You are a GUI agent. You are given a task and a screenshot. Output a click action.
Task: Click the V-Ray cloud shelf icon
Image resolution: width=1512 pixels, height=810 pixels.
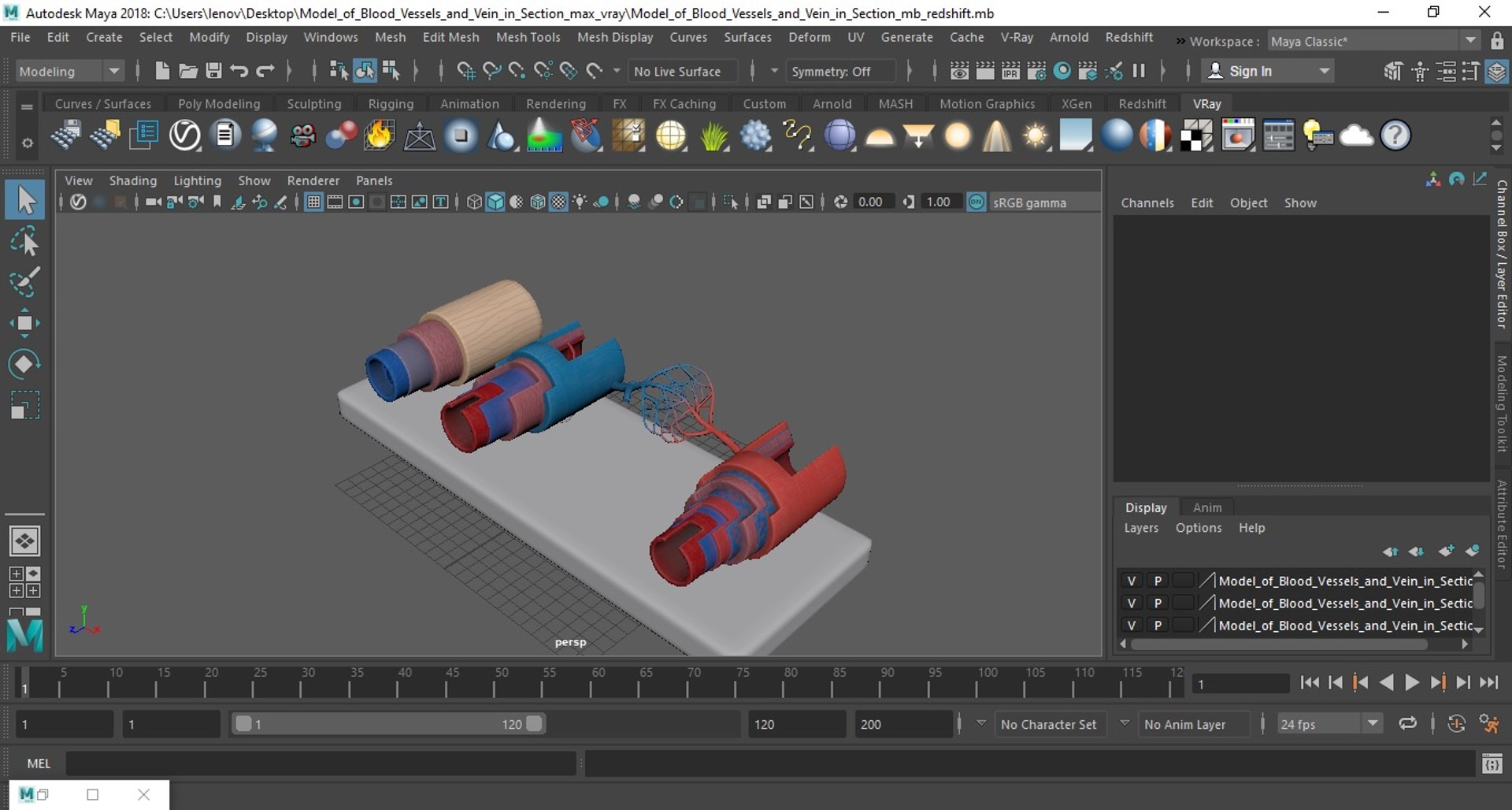1356,136
